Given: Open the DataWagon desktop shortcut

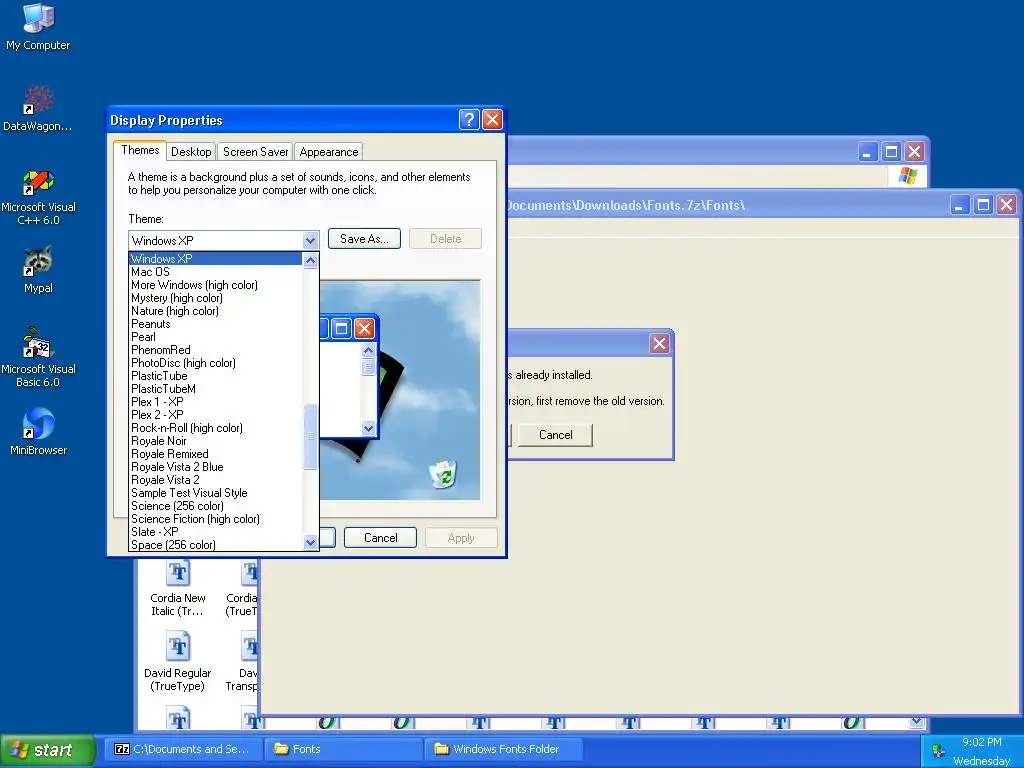Looking at the screenshot, I should pos(38,108).
